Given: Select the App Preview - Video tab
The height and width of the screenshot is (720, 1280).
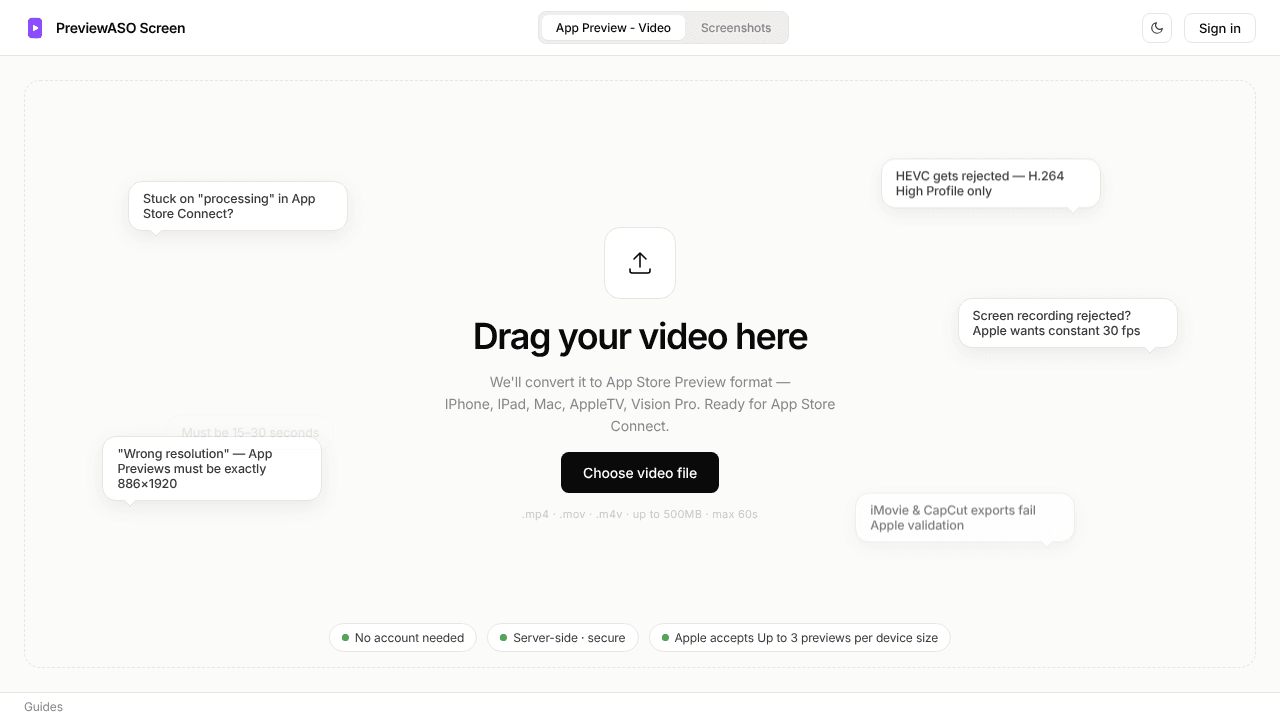Looking at the screenshot, I should (613, 28).
